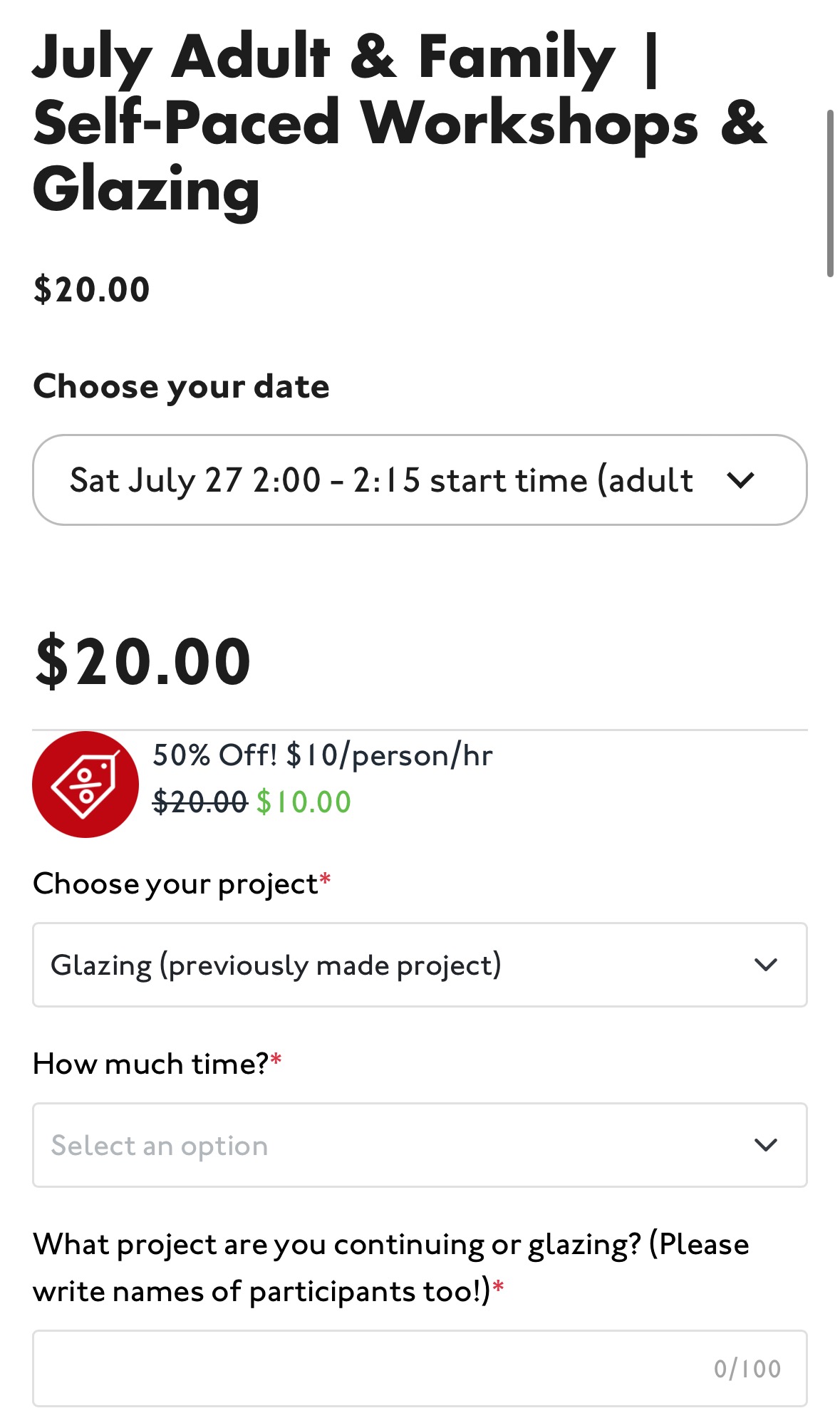This screenshot has height=1408, width=840.
Task: Click the 50% Off $10/person/hr promo text
Action: 323,755
